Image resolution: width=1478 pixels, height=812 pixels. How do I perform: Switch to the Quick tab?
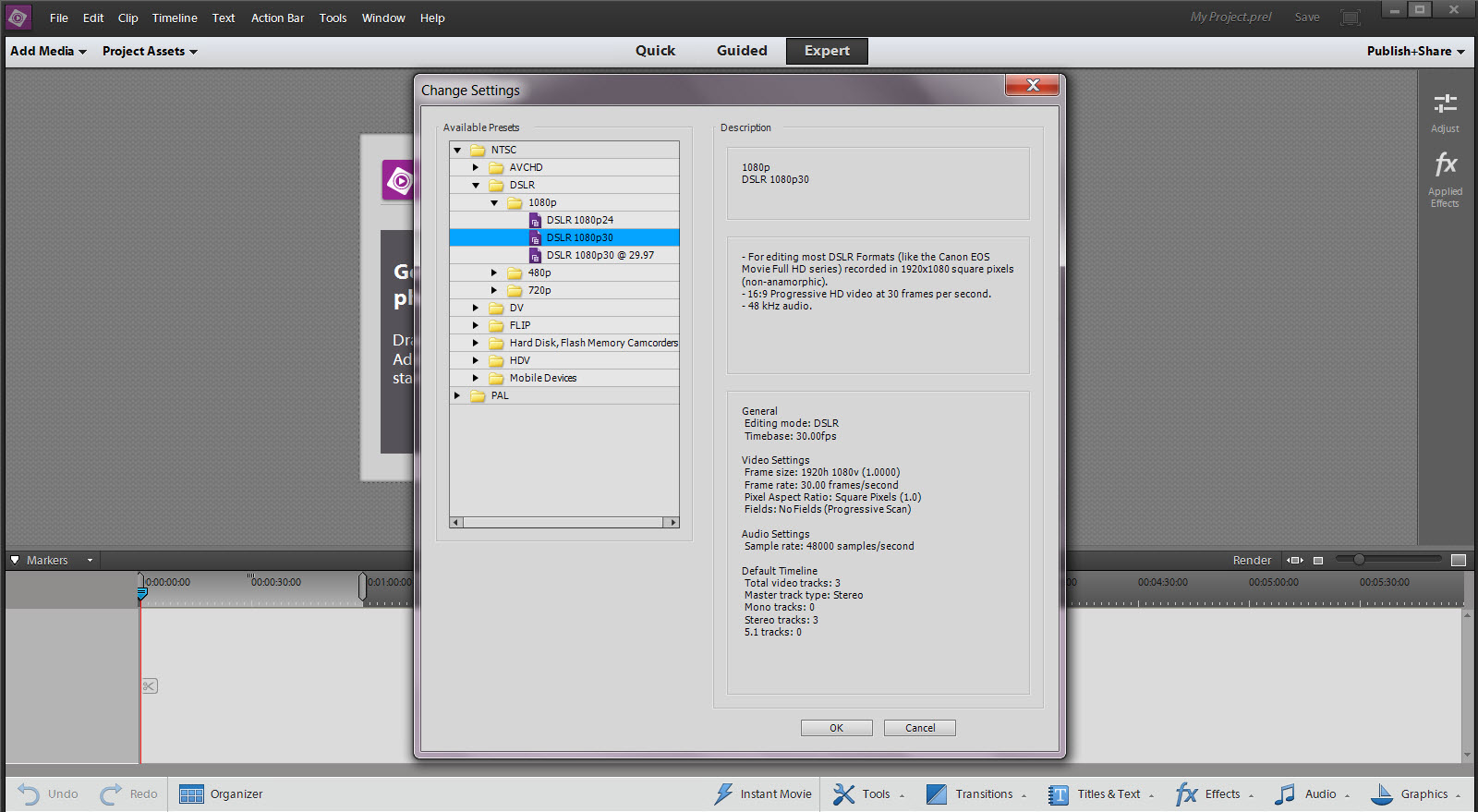tap(655, 51)
